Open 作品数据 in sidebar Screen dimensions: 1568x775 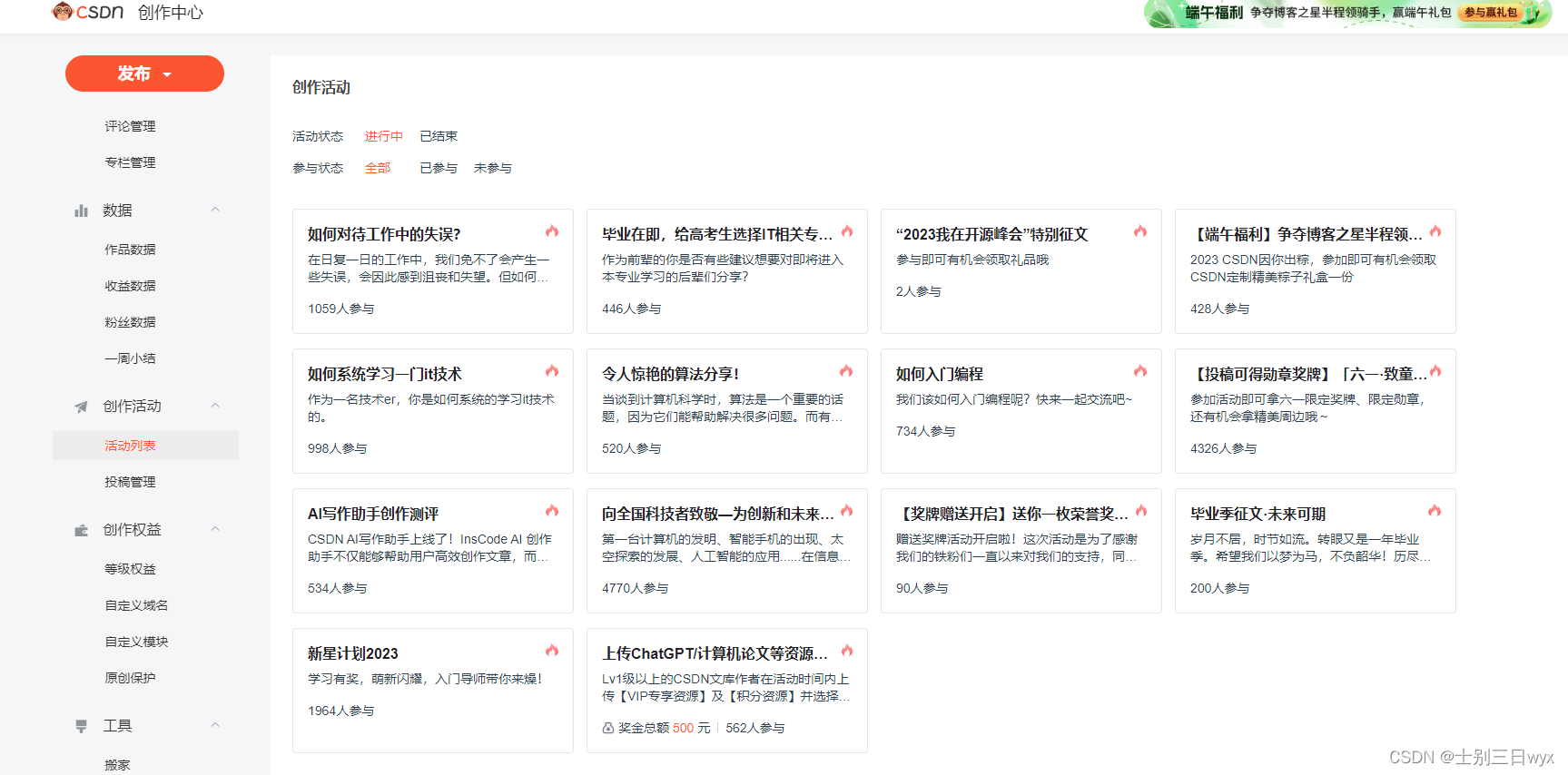pos(130,250)
